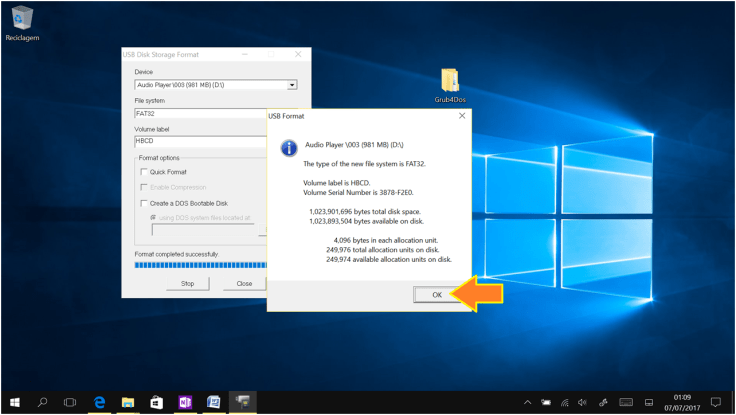The height and width of the screenshot is (415, 736).
Task: Open OneNote from the taskbar
Action: [184, 402]
